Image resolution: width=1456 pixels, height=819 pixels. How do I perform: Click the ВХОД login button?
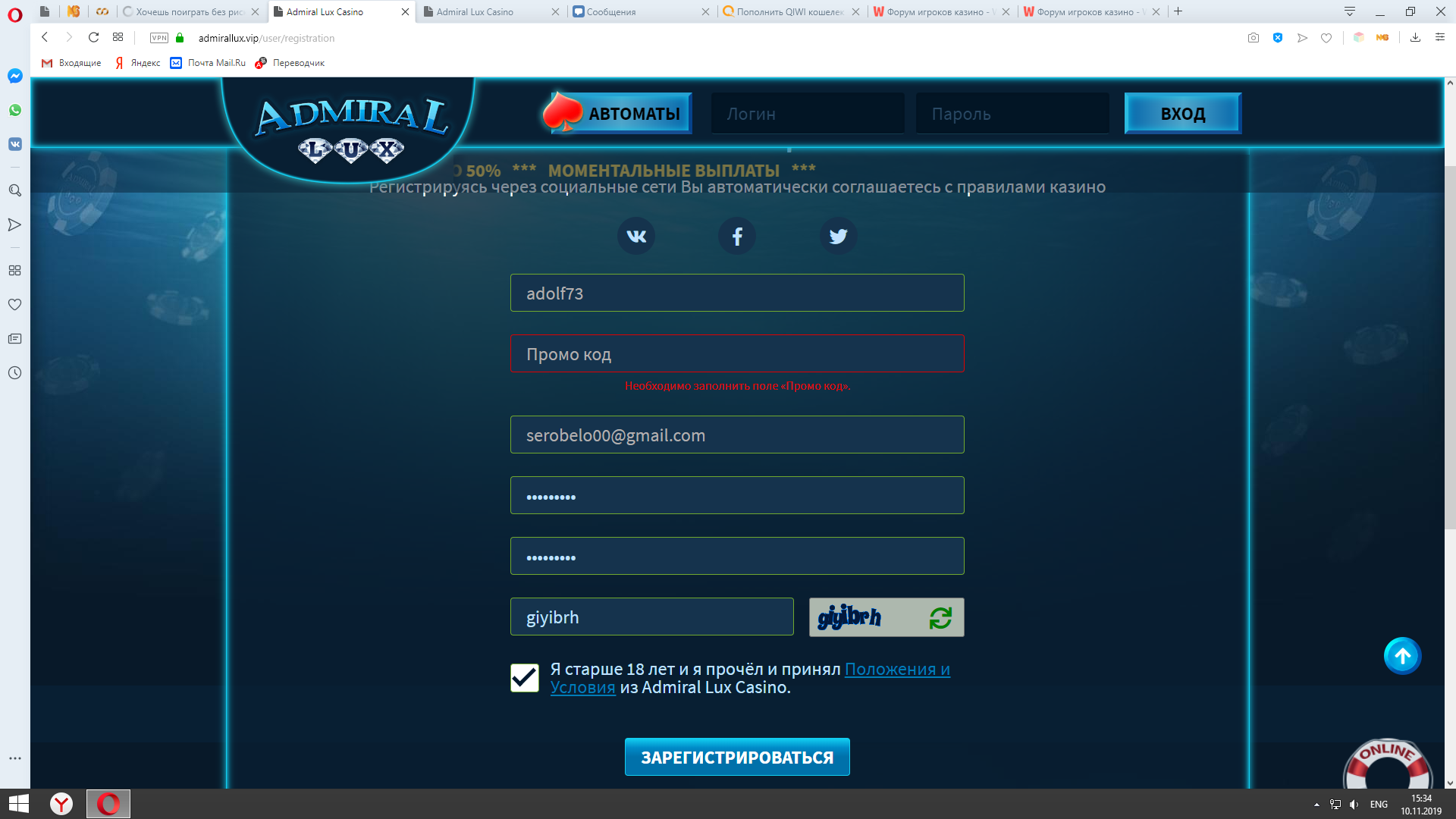coord(1182,113)
